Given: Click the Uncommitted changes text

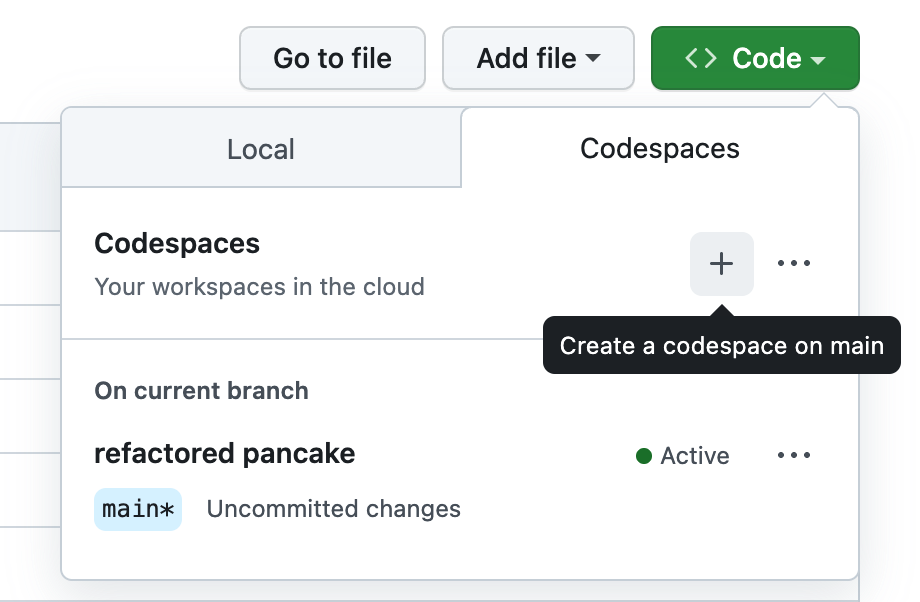Looking at the screenshot, I should pyautogui.click(x=333, y=509).
